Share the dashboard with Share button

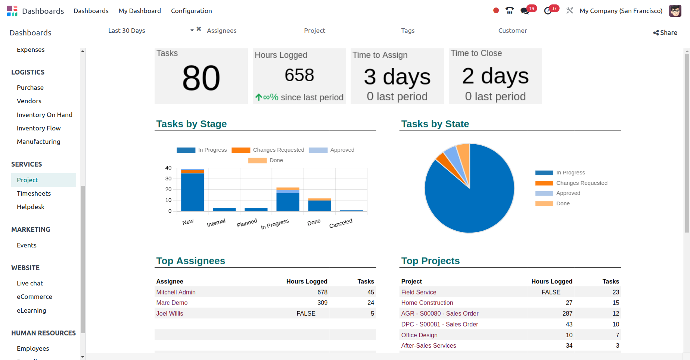(665, 33)
